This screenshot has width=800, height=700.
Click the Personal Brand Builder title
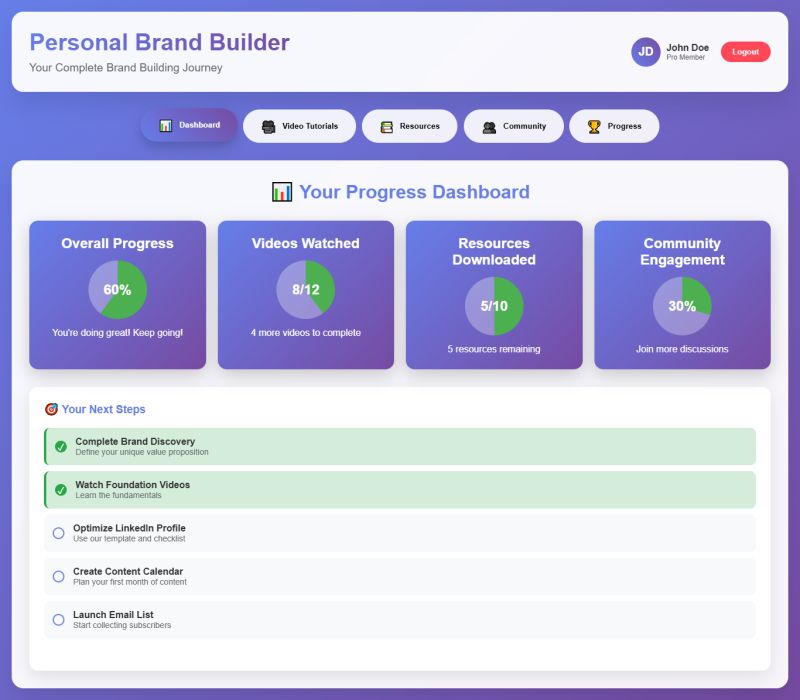[x=160, y=42]
